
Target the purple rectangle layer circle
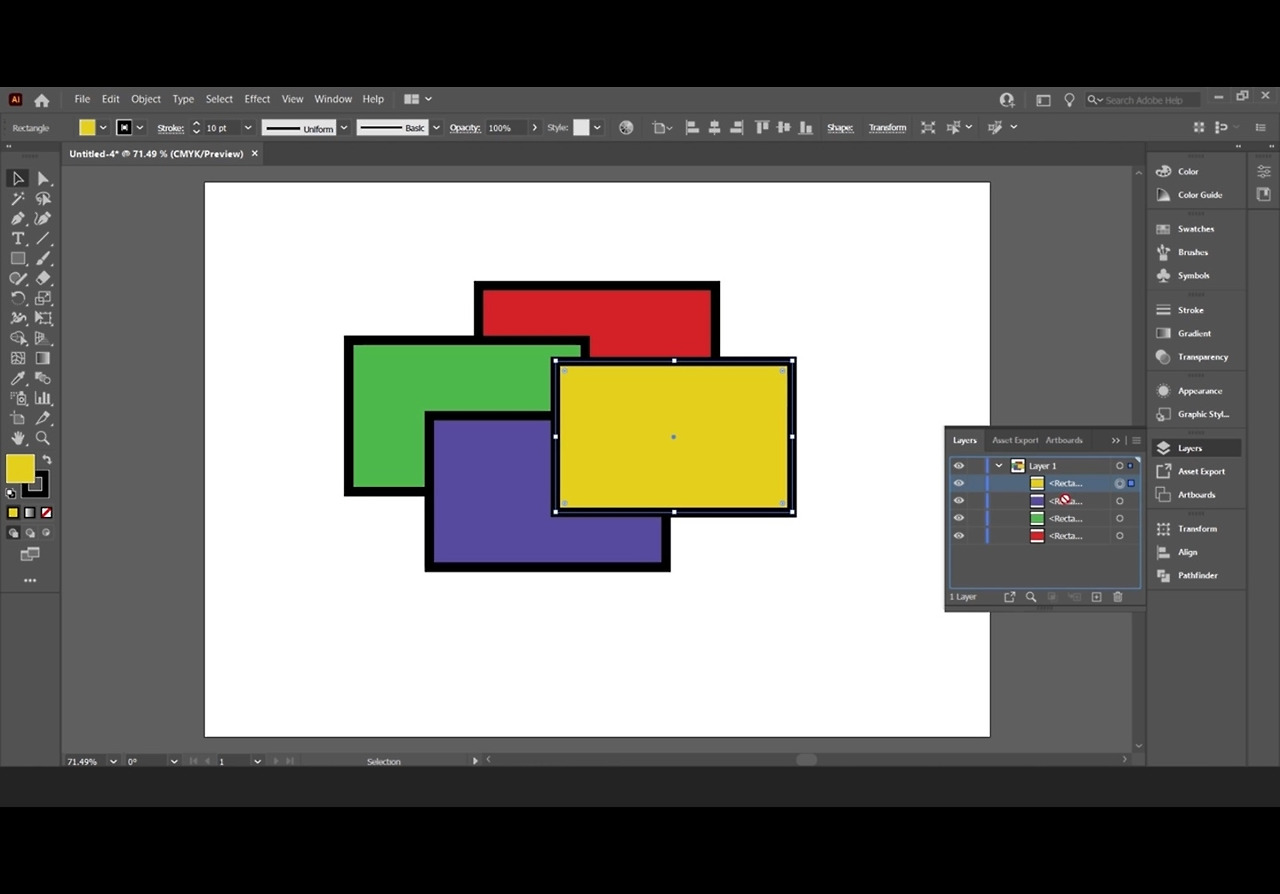[1119, 501]
